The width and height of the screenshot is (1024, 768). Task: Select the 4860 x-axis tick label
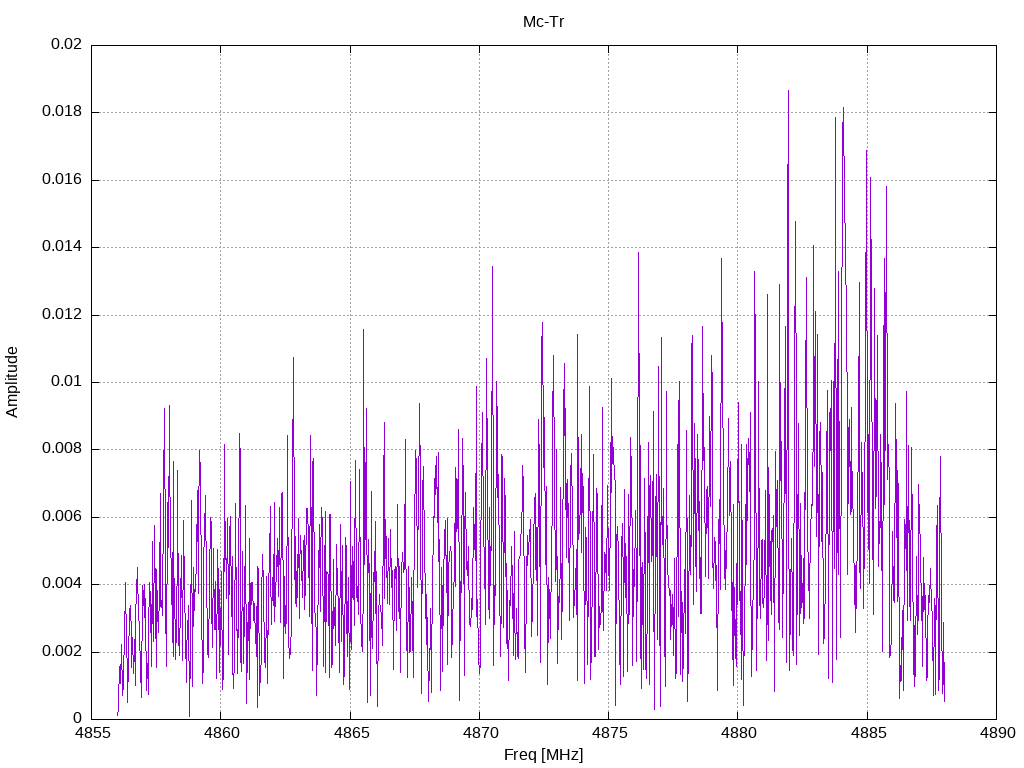click(221, 733)
